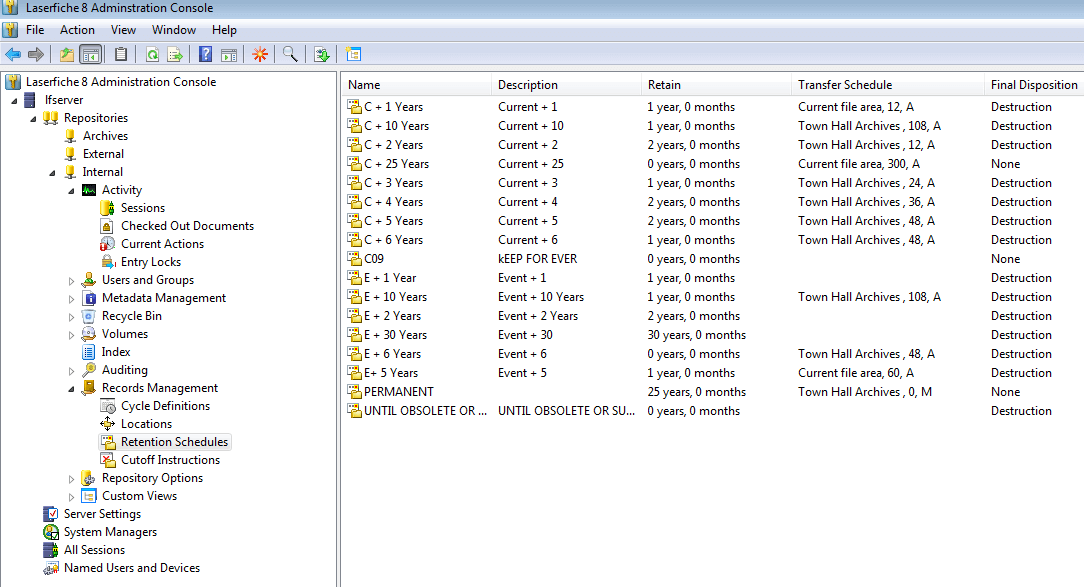Viewport: 1084px width, 587px height.
Task: Click the Up One Level folder icon
Action: [67, 54]
